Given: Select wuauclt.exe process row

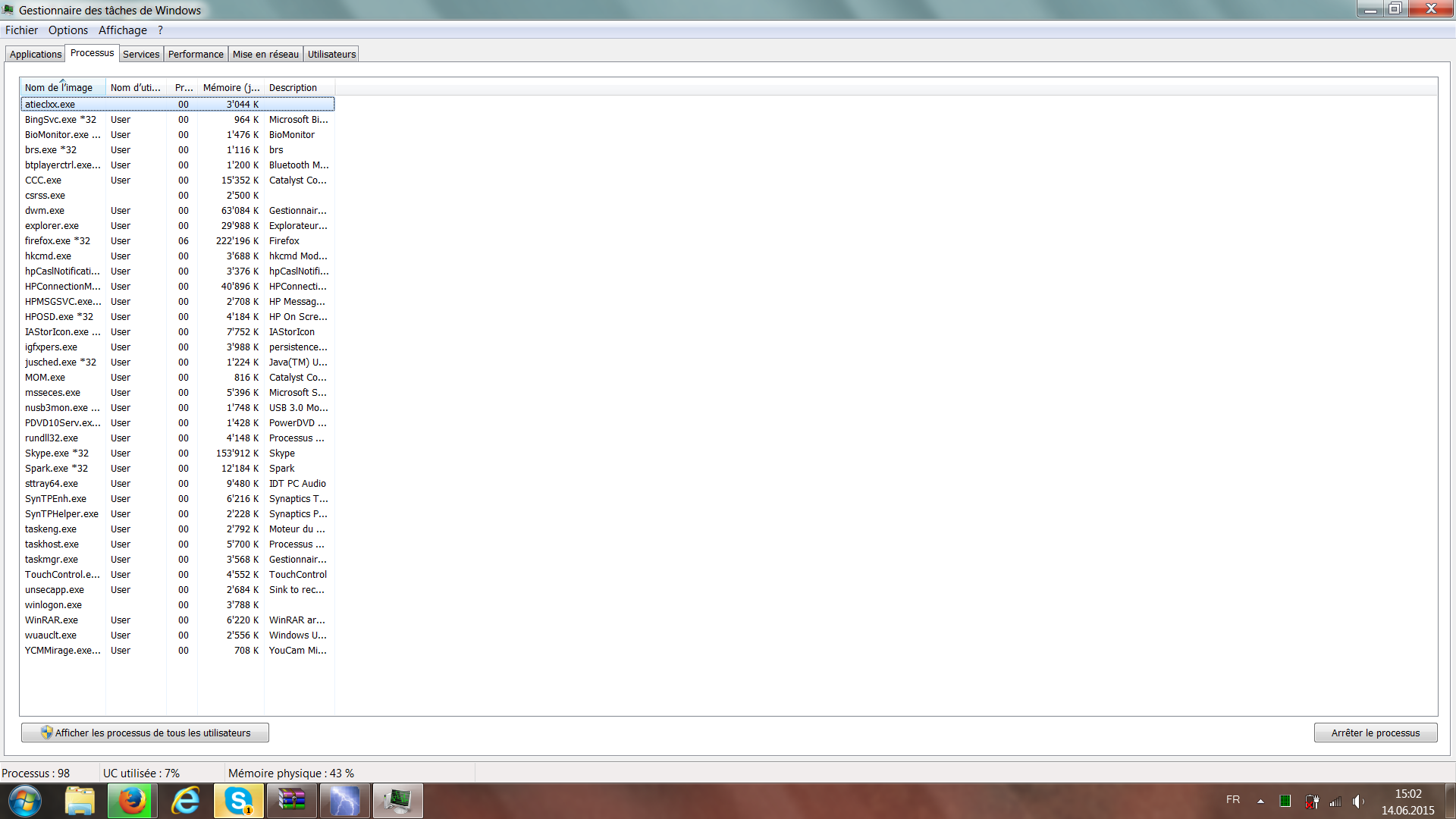Looking at the screenshot, I should (177, 635).
